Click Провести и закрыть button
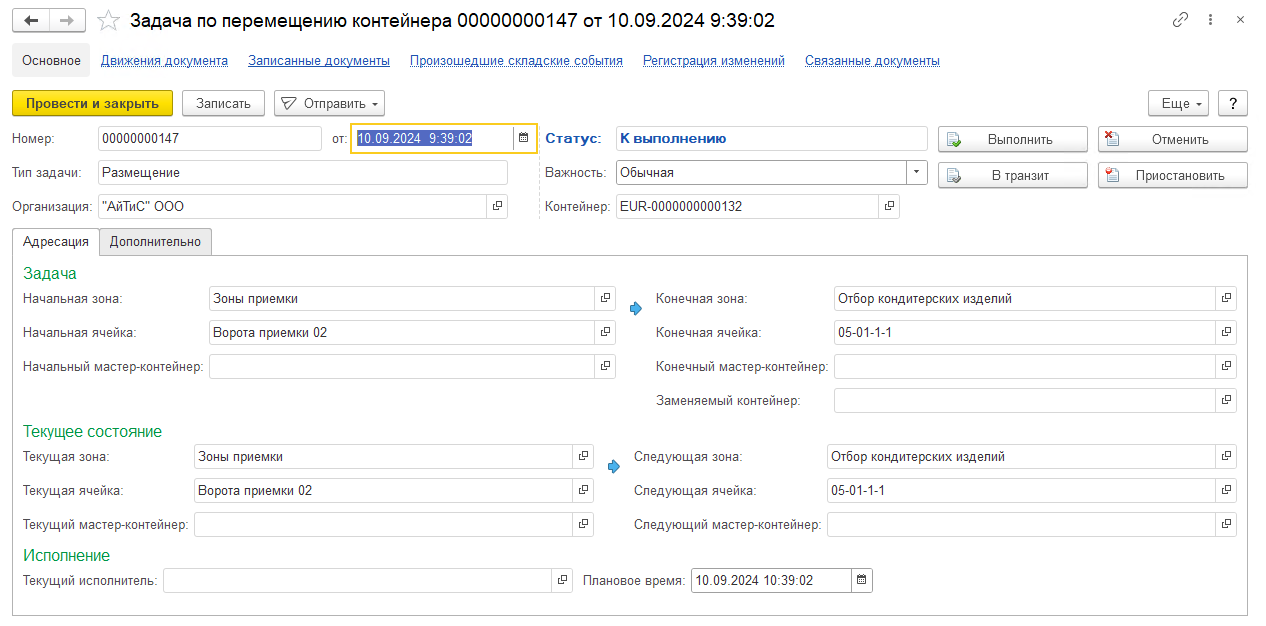1266x626 pixels. click(92, 103)
